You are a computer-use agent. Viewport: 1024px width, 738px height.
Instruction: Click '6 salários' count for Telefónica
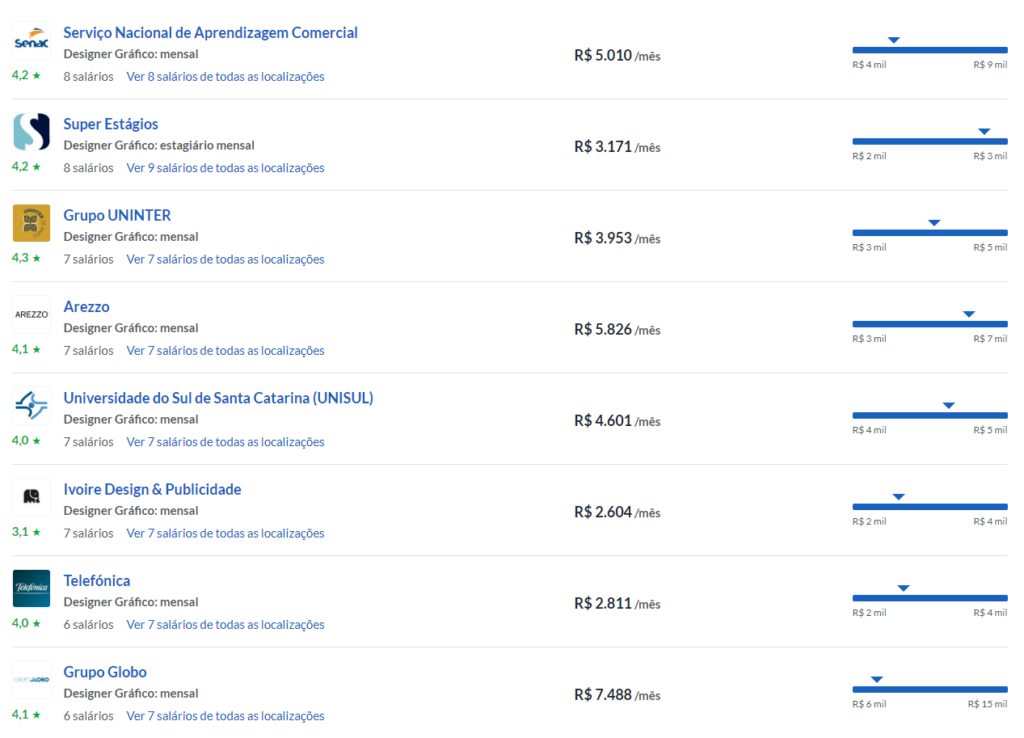coord(88,625)
